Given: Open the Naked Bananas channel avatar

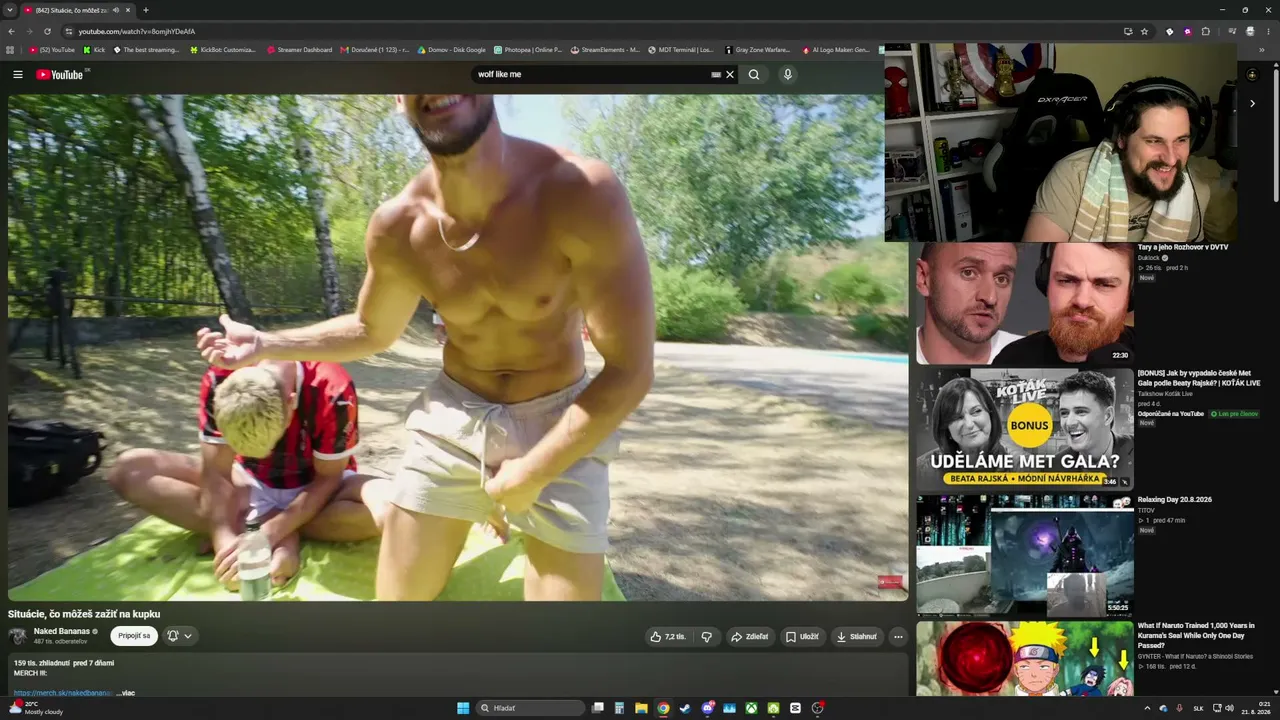Looking at the screenshot, I should (18, 636).
